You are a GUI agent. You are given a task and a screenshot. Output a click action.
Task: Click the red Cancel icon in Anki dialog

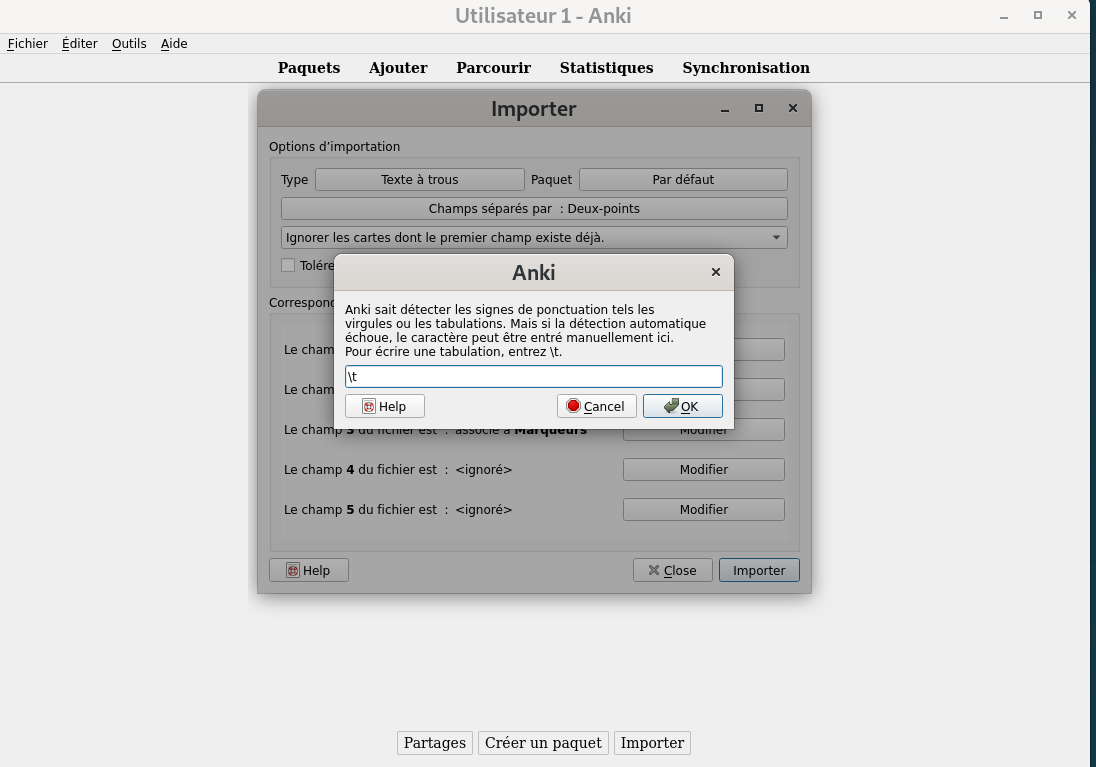pyautogui.click(x=573, y=406)
